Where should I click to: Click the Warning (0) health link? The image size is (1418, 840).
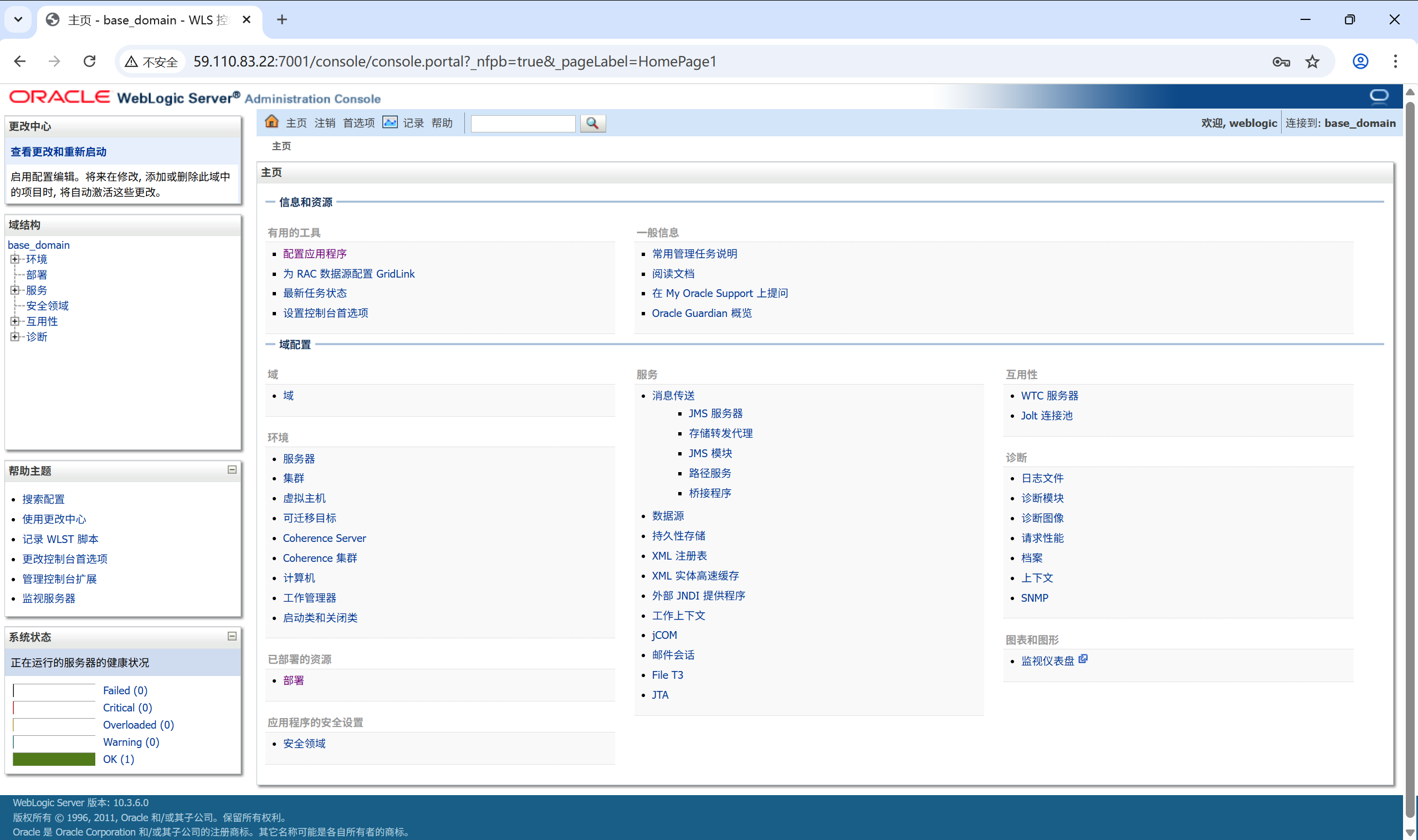click(x=131, y=741)
